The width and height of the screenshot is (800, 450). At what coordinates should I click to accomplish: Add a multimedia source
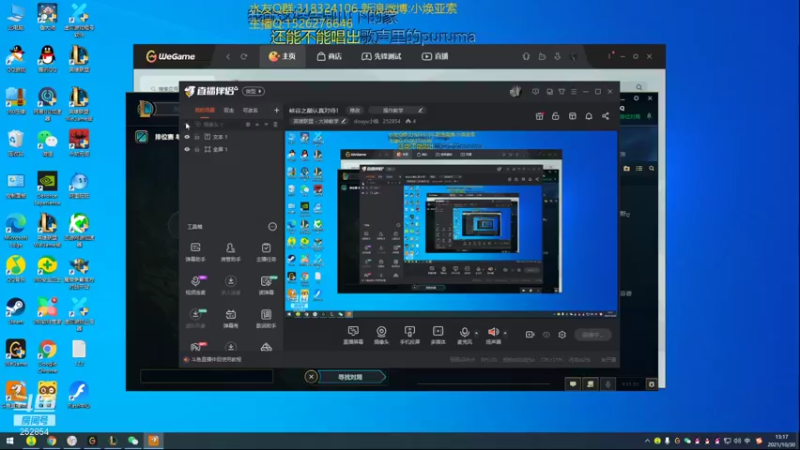[438, 335]
